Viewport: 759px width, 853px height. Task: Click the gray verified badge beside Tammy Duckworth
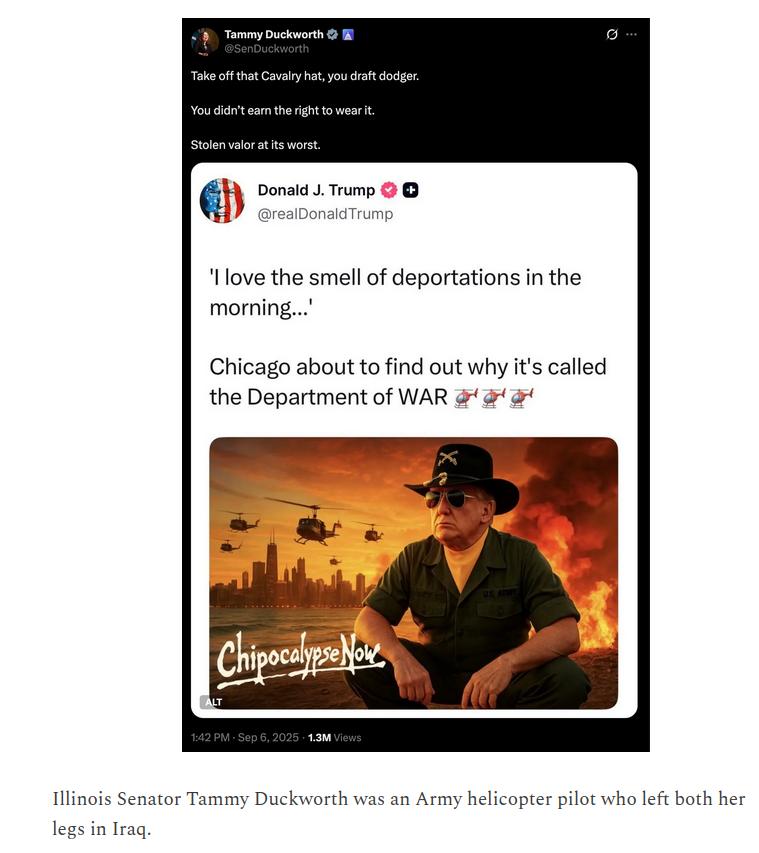click(x=333, y=34)
